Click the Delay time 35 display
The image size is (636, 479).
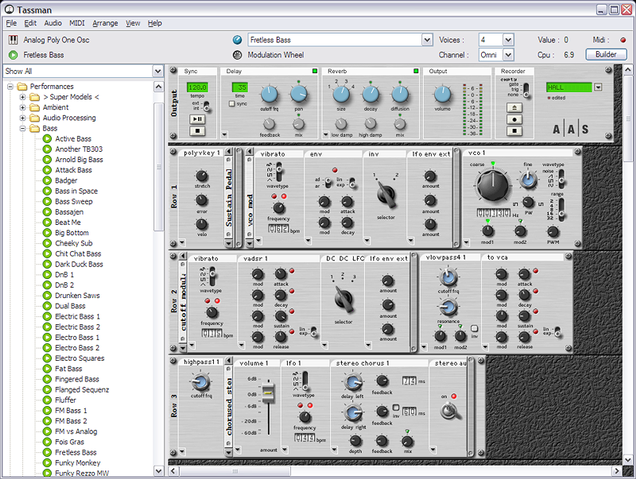point(240,87)
